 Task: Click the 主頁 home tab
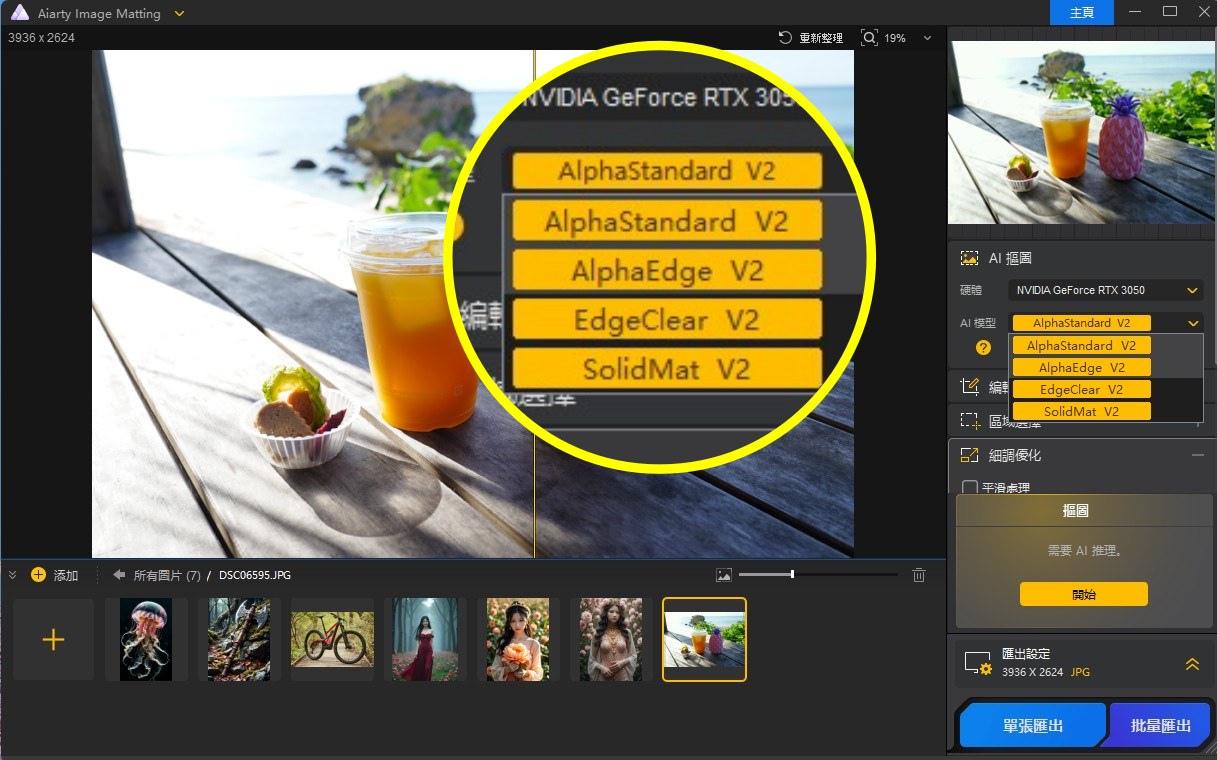(x=1082, y=13)
